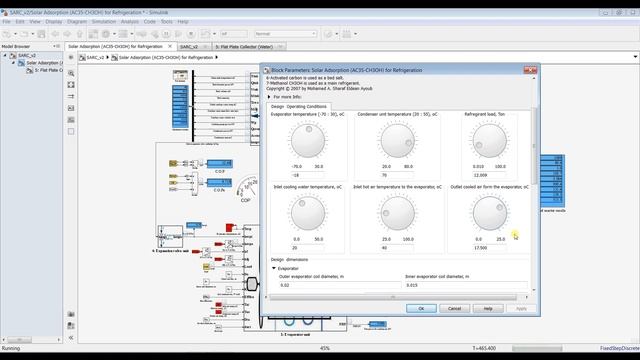
Task: Click the Refrigerant load value field
Action: click(490, 175)
